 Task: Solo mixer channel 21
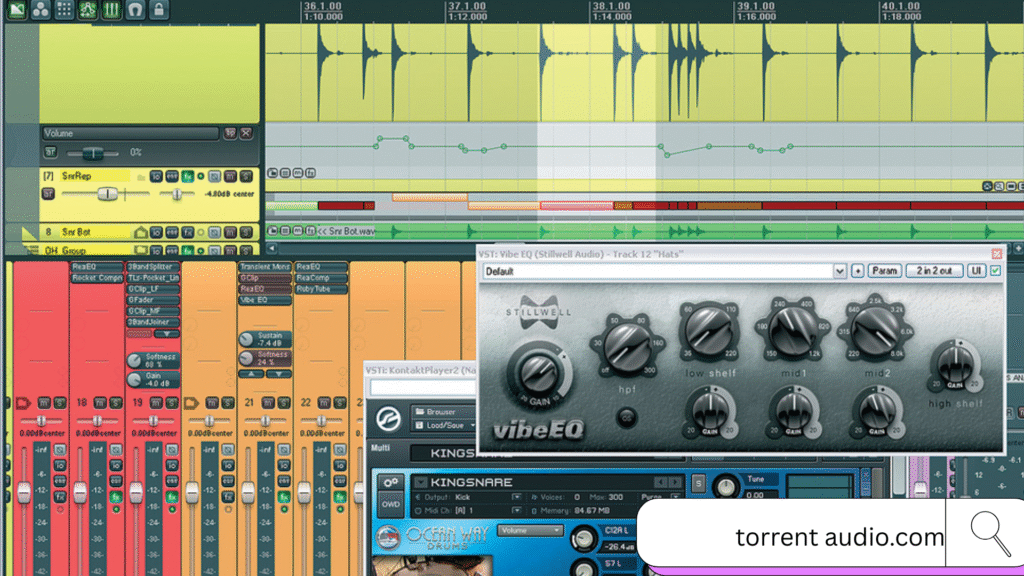(283, 402)
